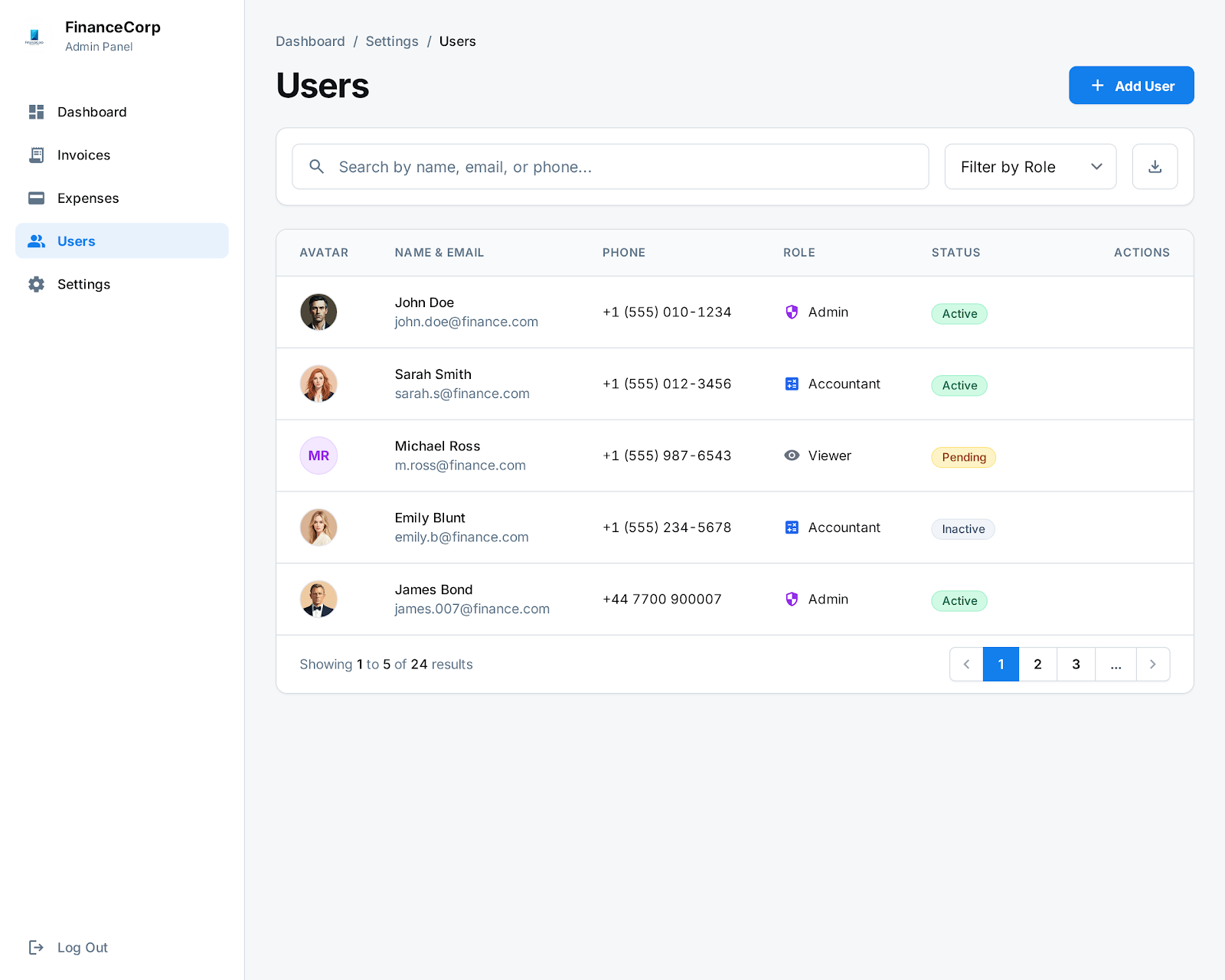
Task: Click Michael Ross's MR initials avatar
Action: 318,456
